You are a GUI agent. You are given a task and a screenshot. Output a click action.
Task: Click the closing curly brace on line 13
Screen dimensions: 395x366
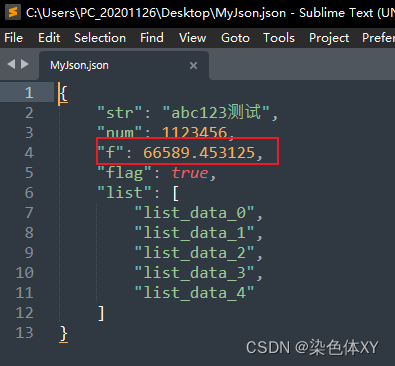[64, 333]
